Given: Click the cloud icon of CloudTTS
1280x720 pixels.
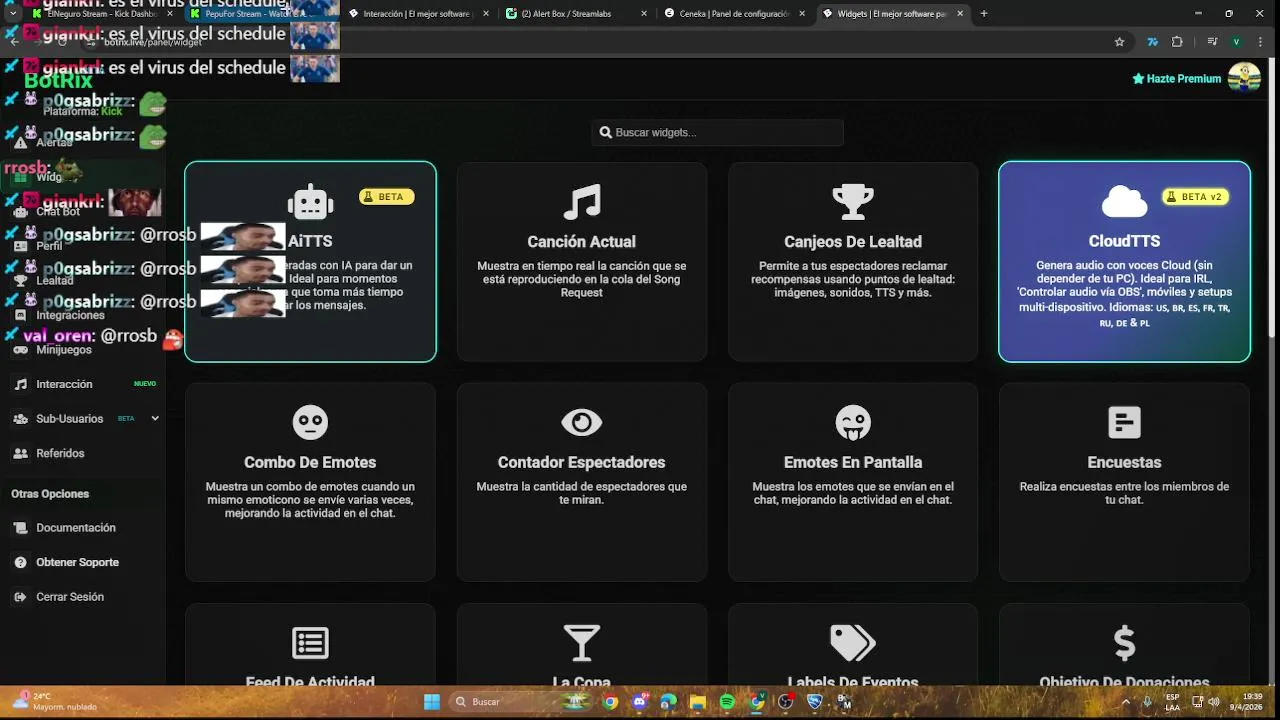Looking at the screenshot, I should click(x=1124, y=202).
